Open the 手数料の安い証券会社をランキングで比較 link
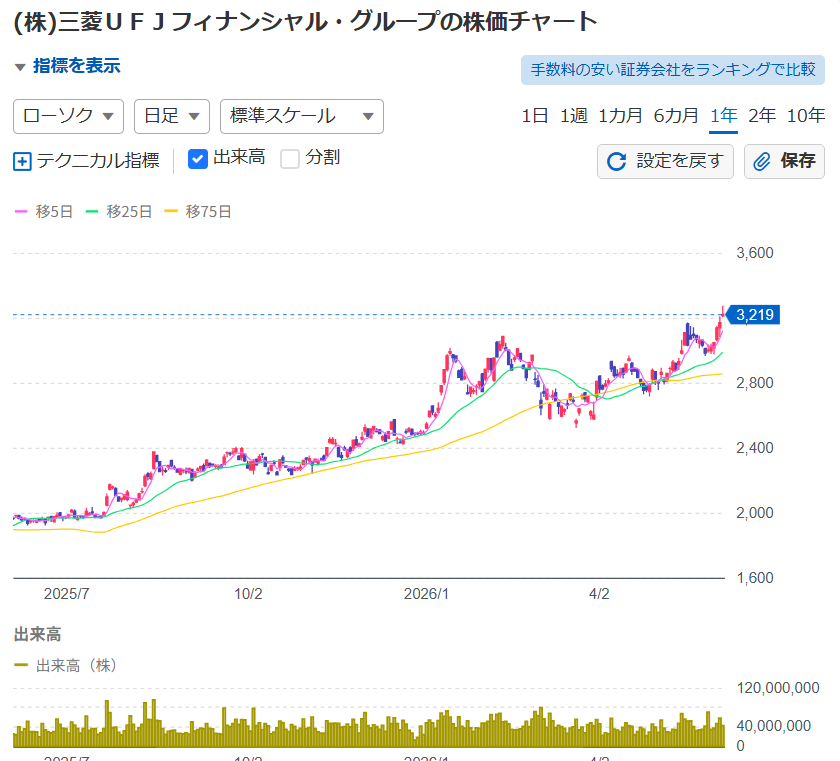Viewport: 840px width, 761px height. (672, 70)
